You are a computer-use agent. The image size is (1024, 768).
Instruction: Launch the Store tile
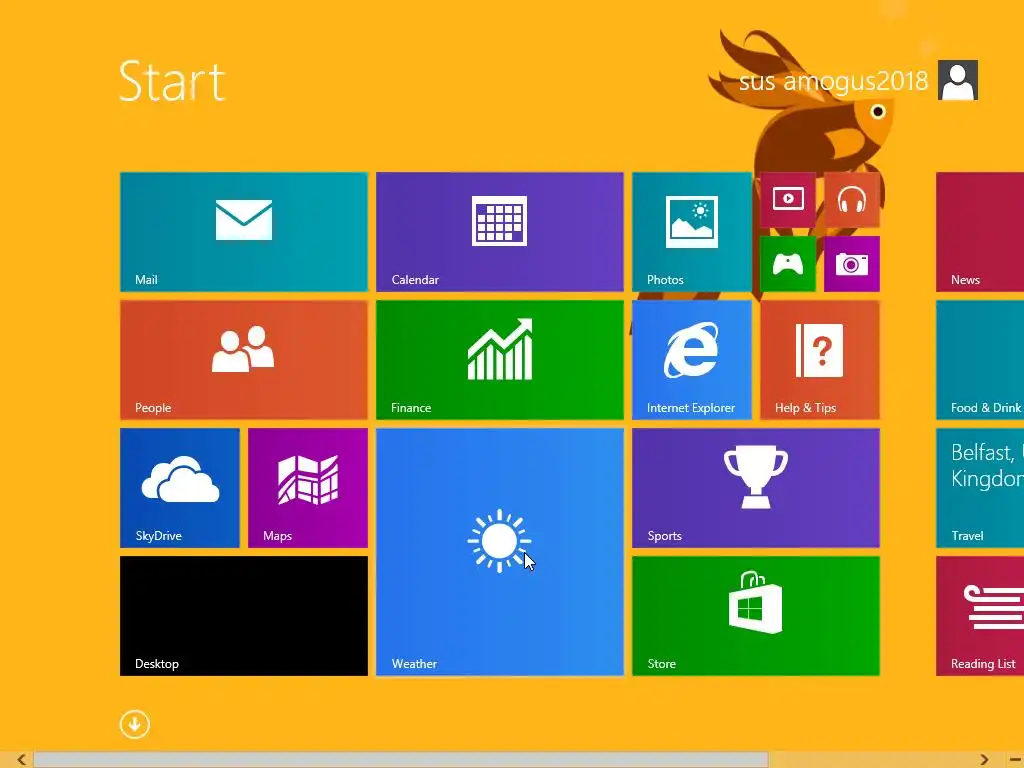click(x=756, y=616)
